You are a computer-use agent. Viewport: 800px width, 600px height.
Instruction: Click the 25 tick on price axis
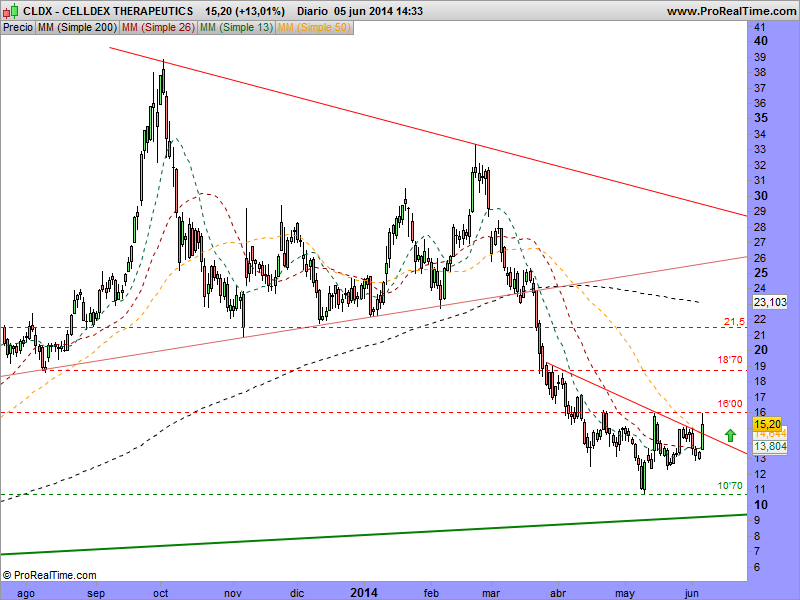coord(761,273)
